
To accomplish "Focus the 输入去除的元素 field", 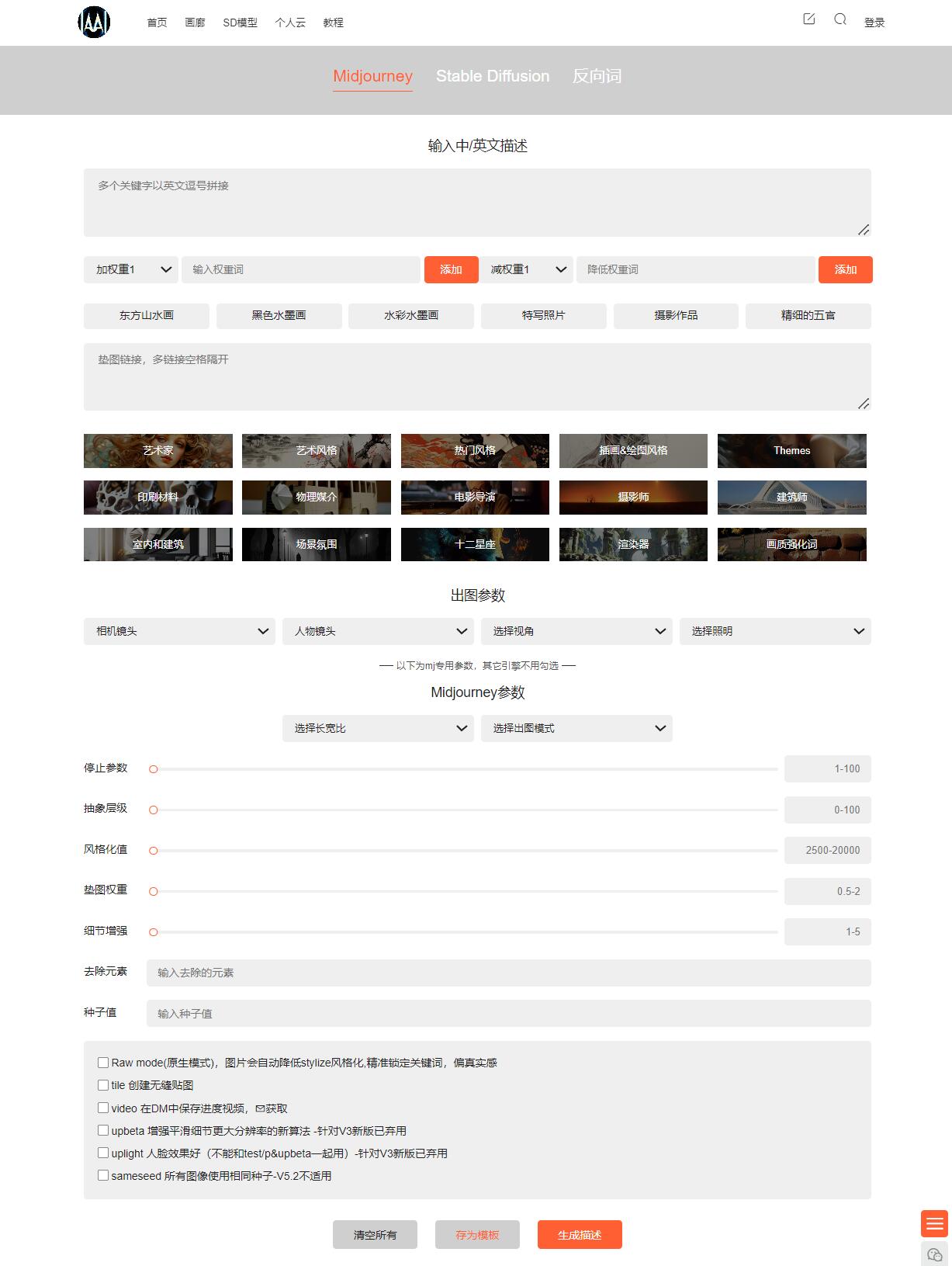I will tap(509, 973).
